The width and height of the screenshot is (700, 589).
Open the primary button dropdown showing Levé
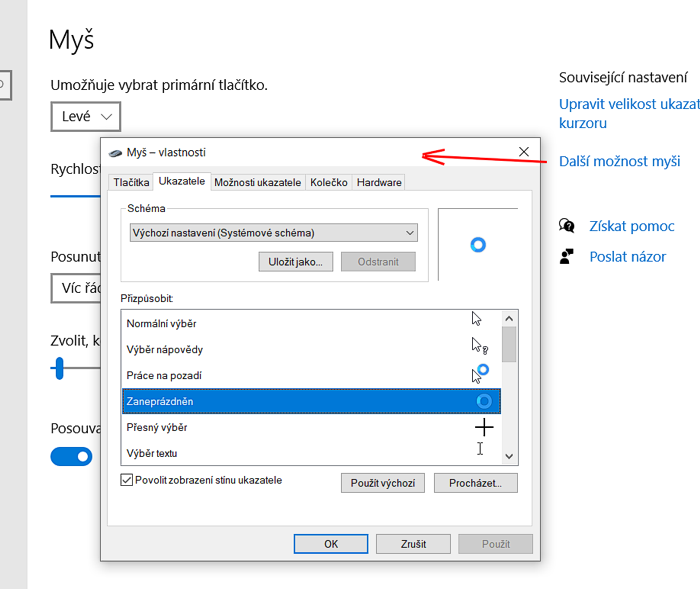click(86, 117)
